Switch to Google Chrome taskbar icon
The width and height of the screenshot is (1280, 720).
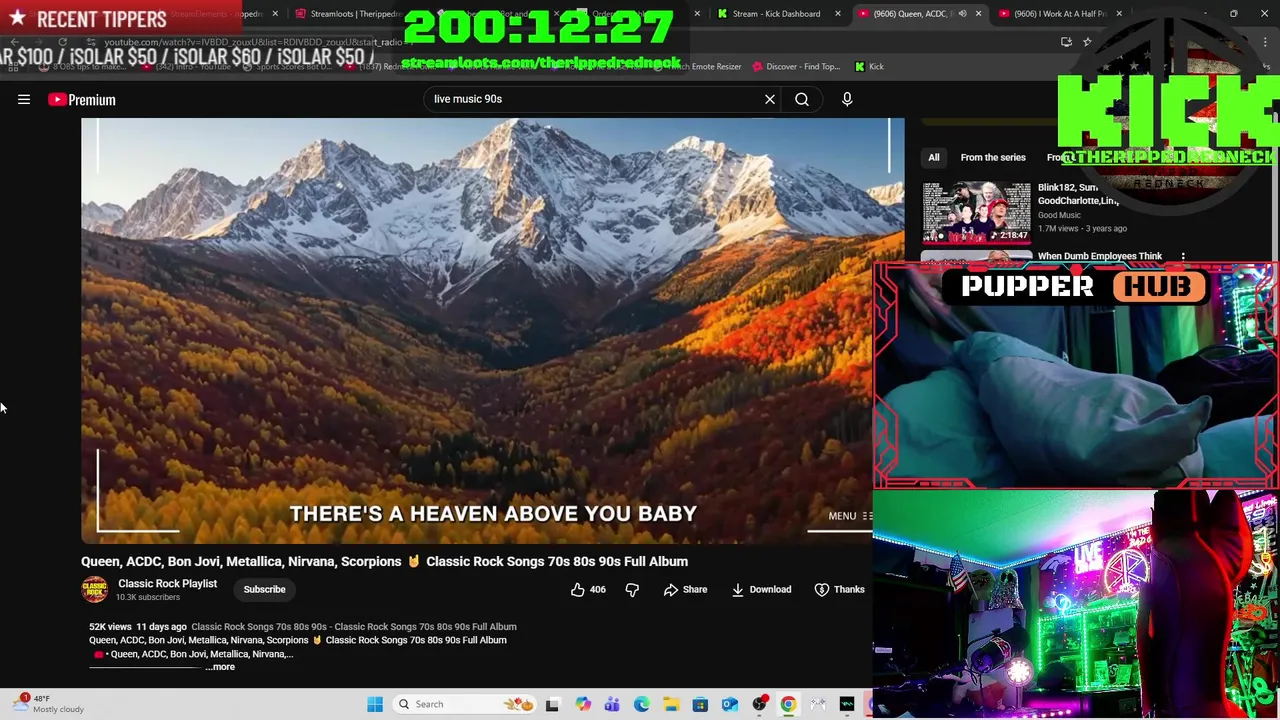tap(788, 704)
